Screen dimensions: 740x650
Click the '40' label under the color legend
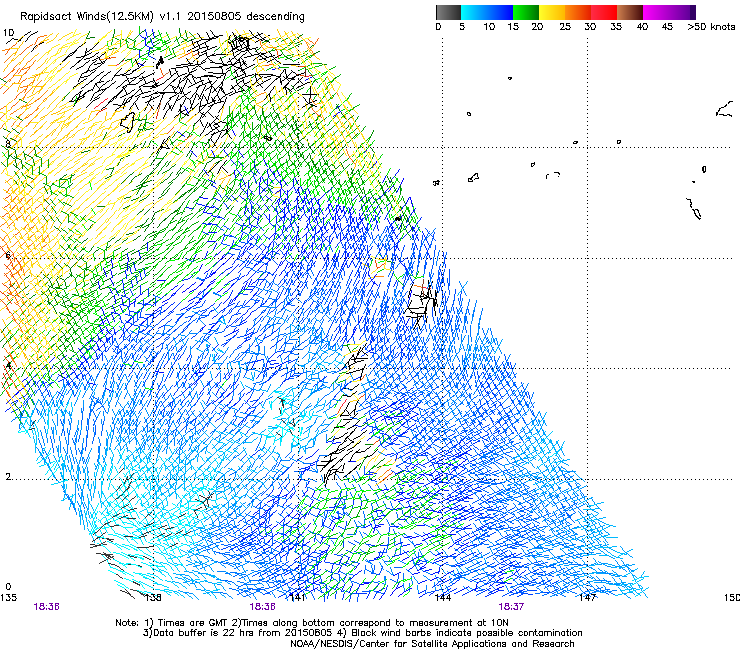[642, 27]
